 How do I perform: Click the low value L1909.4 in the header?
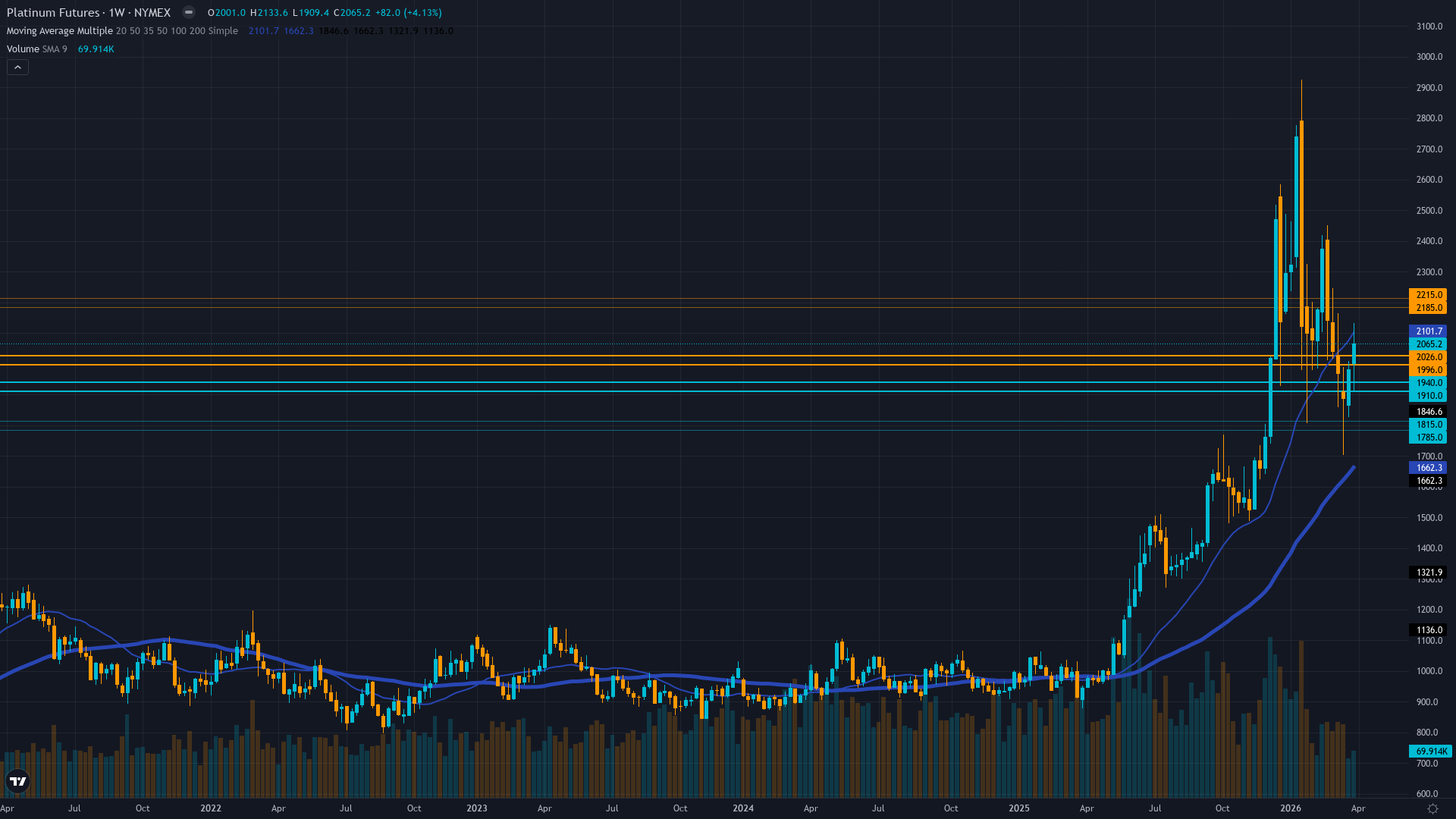click(x=311, y=13)
